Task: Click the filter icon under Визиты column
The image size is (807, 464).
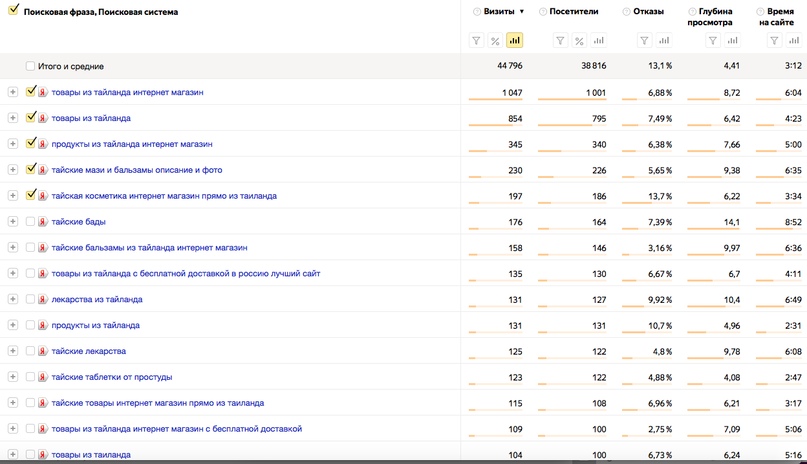Action: (x=477, y=41)
